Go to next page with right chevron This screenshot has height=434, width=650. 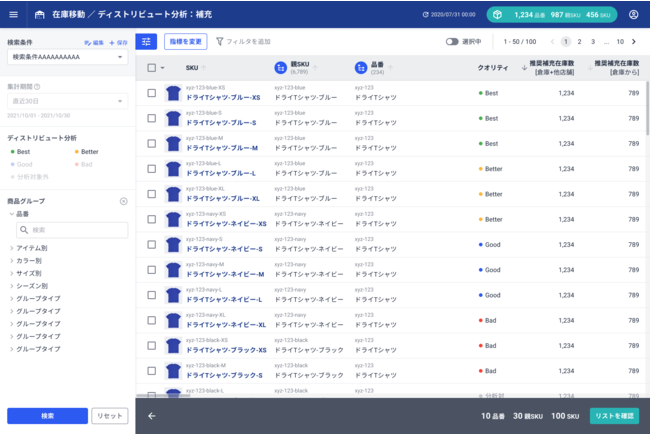[x=633, y=42]
